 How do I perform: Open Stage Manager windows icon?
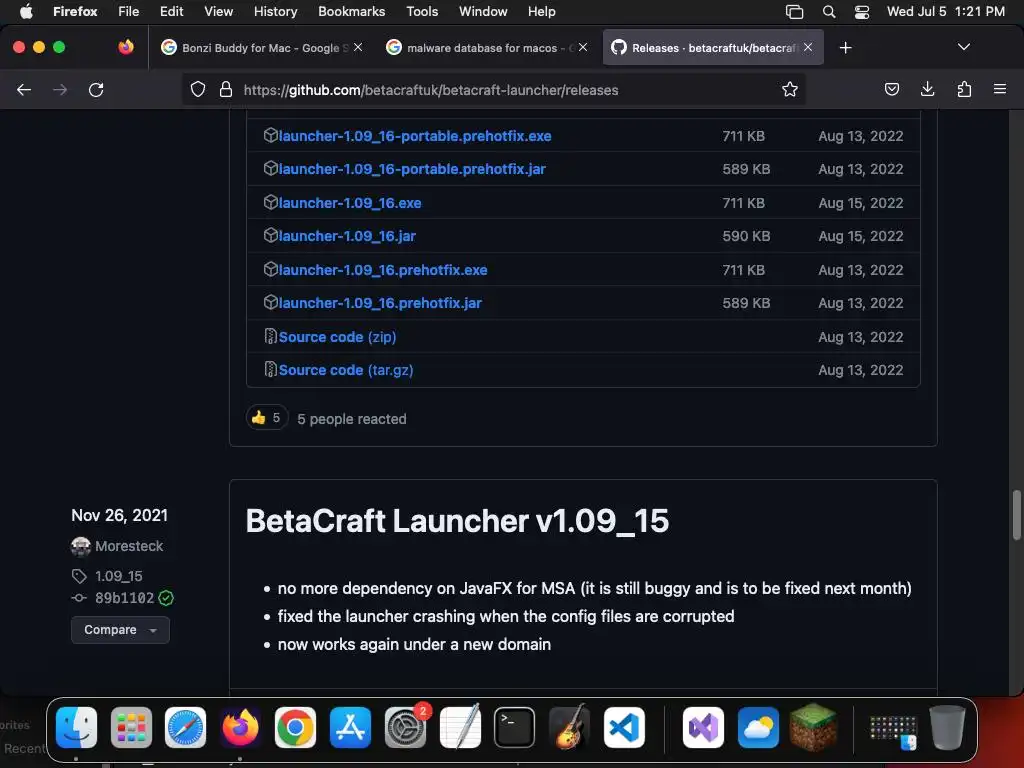[x=794, y=11]
